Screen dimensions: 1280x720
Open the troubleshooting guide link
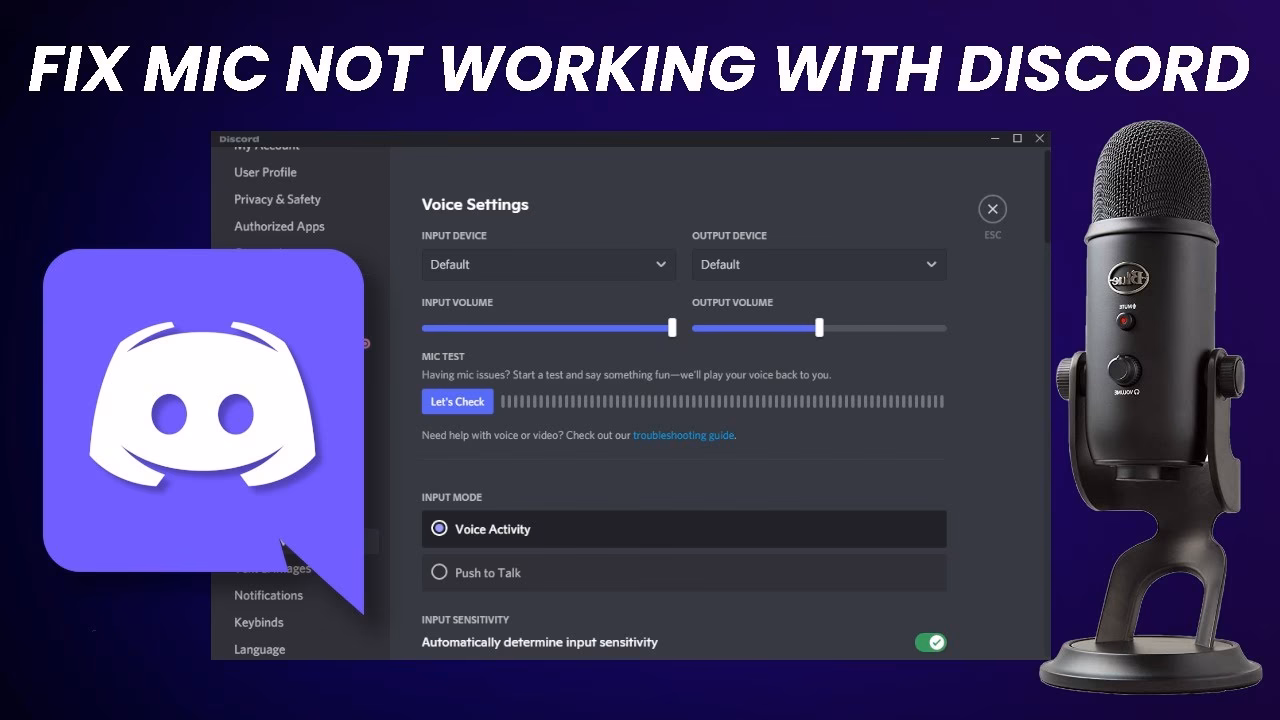click(x=684, y=435)
